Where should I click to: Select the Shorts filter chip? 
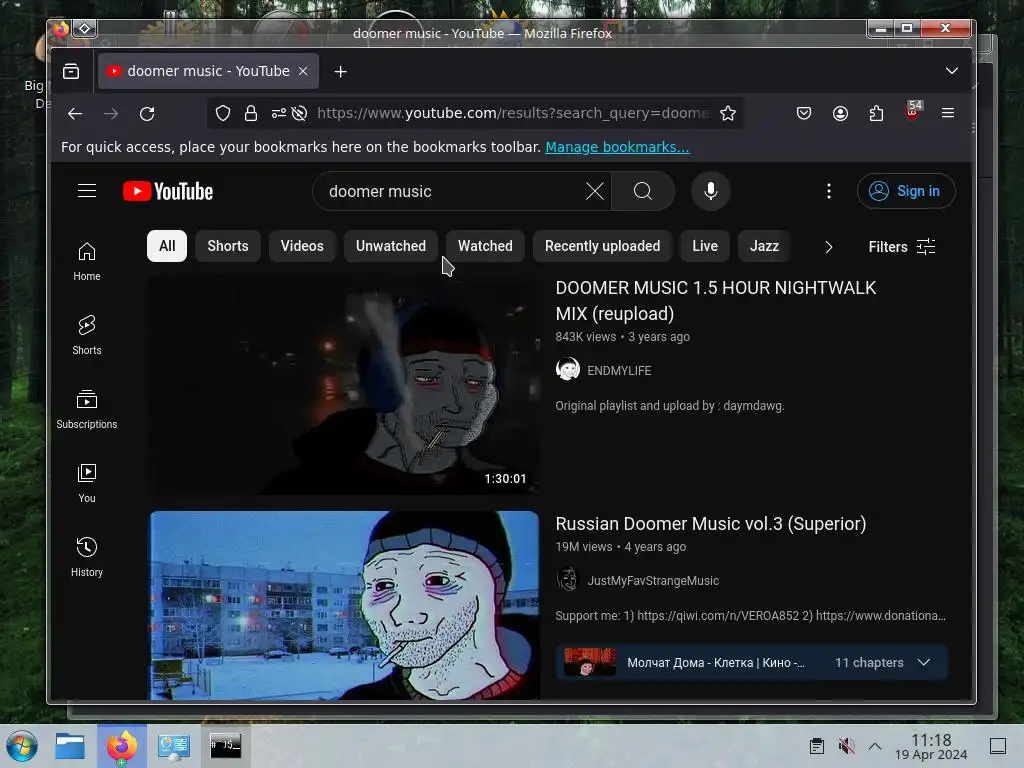pos(227,246)
